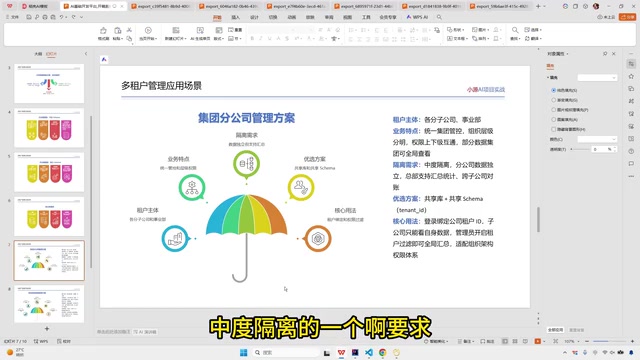Switch to slide sorter grid view icon

tap(515, 341)
